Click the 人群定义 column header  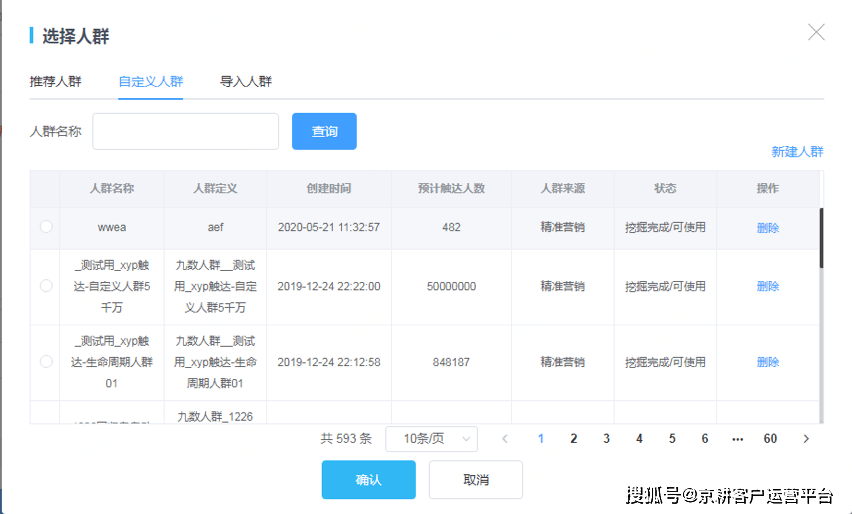(x=215, y=189)
